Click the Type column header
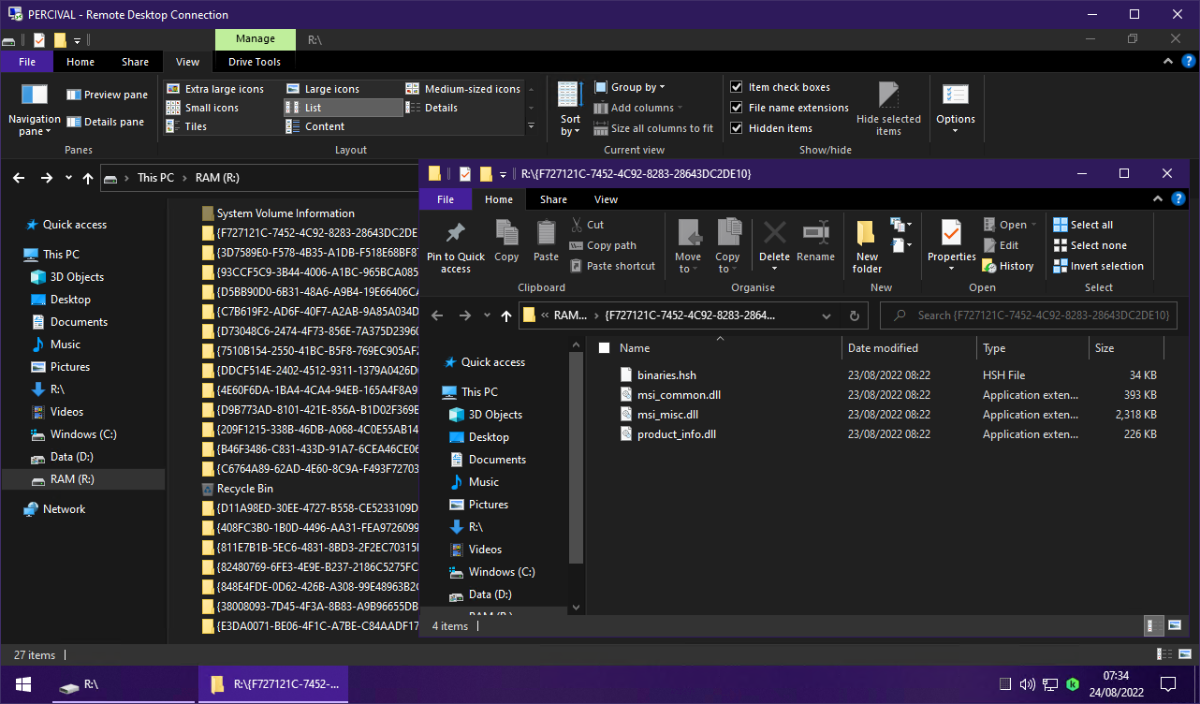The height and width of the screenshot is (704, 1200). pyautogui.click(x=1032, y=348)
